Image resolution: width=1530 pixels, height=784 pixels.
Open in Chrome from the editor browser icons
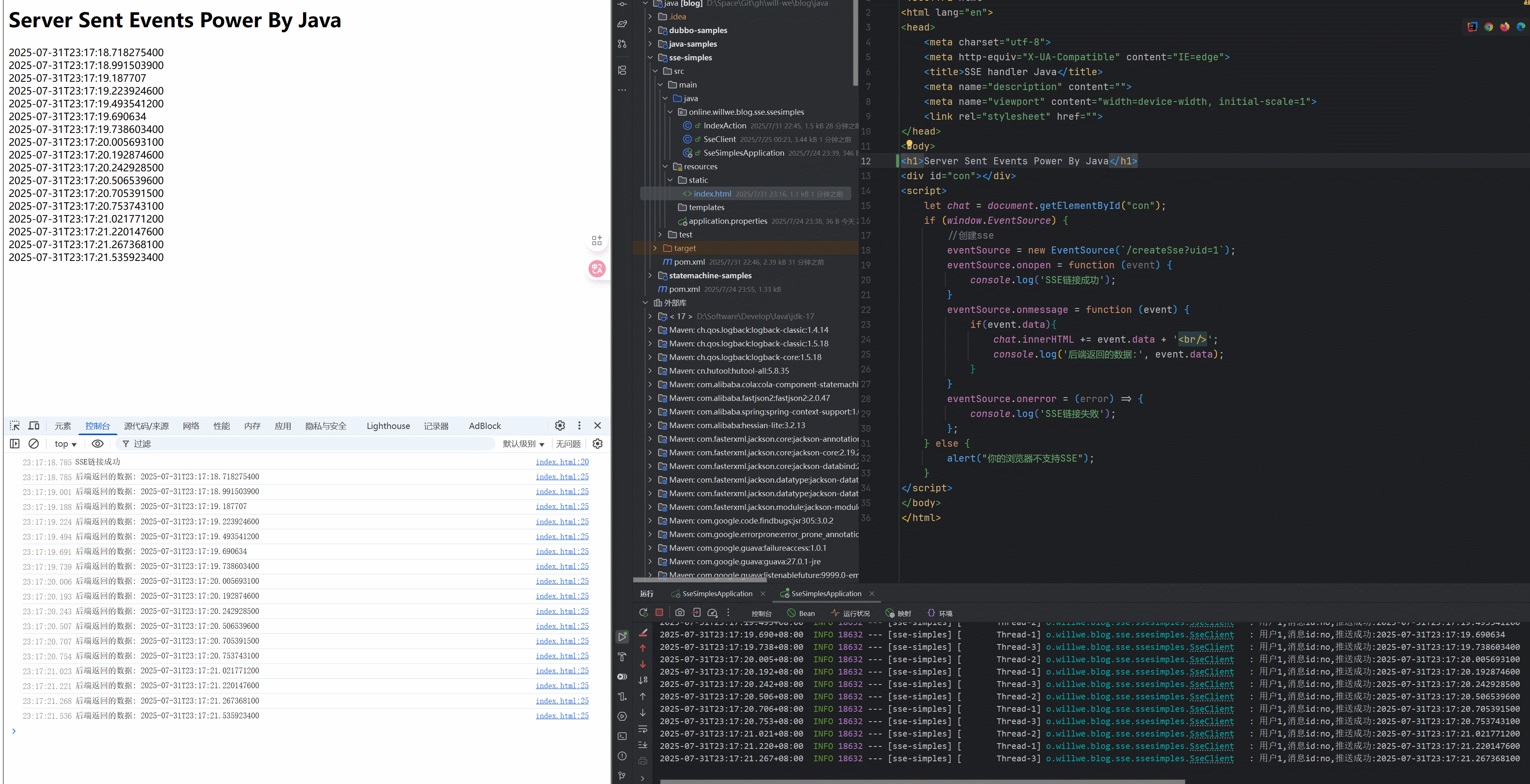click(1488, 27)
